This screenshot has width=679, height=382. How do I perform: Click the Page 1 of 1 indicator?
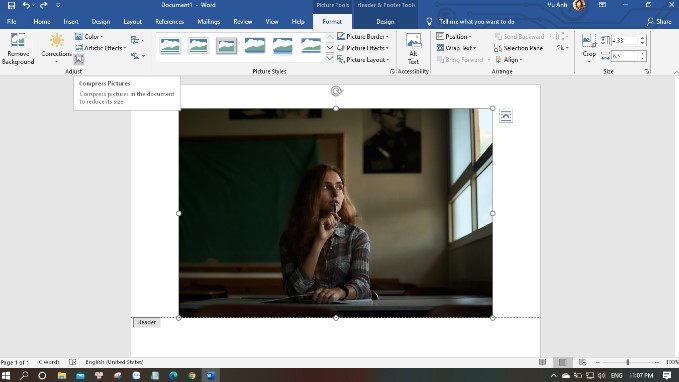(15, 362)
